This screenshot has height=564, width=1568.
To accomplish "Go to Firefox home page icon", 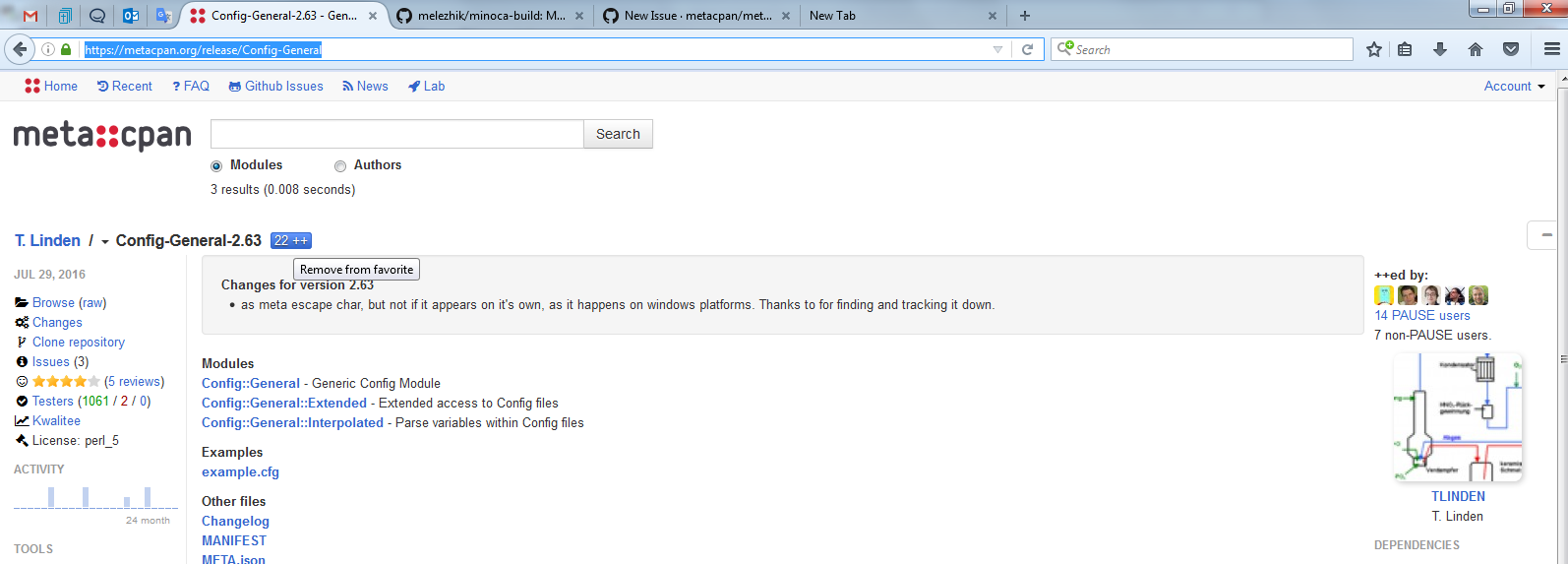I will 1476,49.
